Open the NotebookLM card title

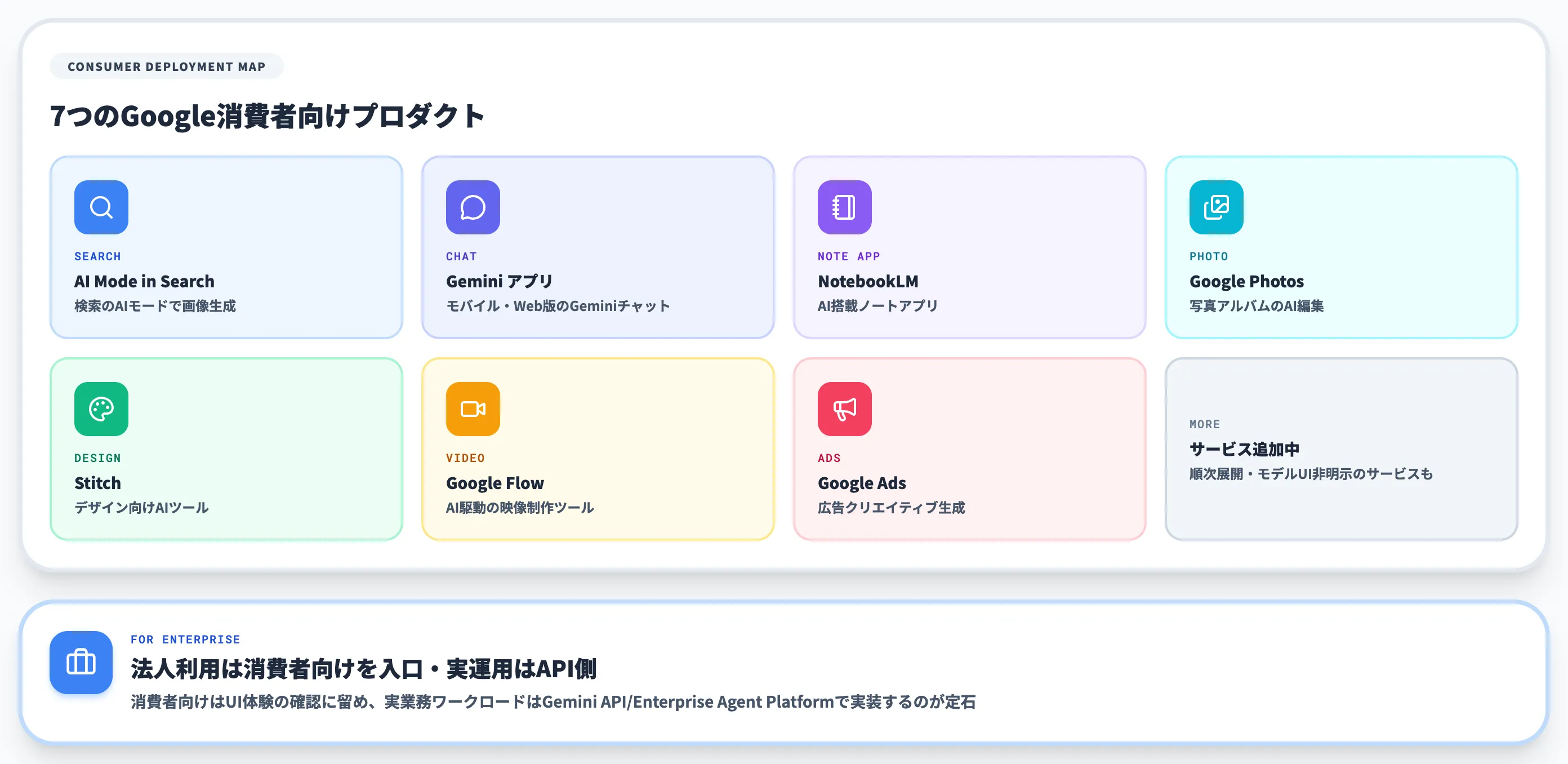(868, 281)
